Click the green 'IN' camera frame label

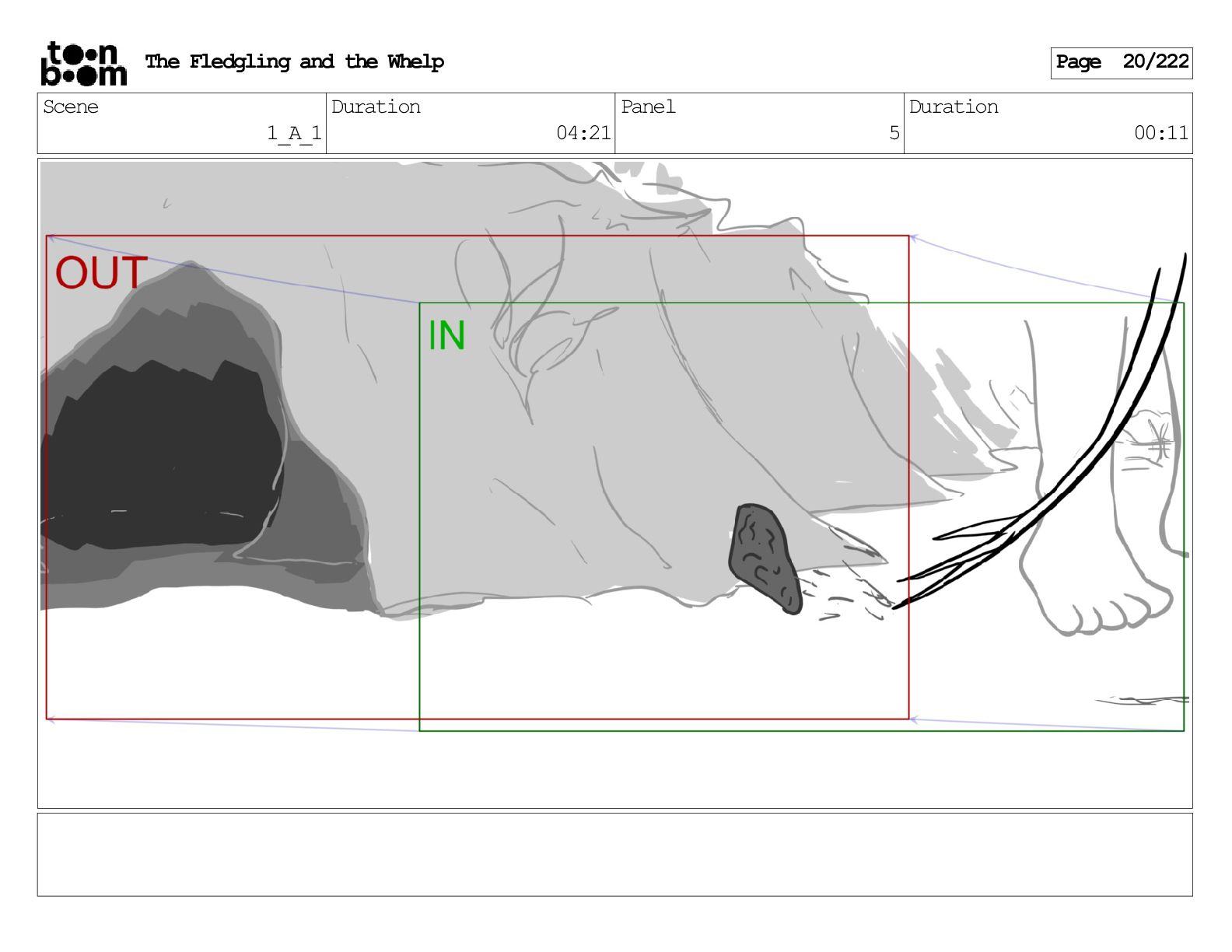(446, 336)
